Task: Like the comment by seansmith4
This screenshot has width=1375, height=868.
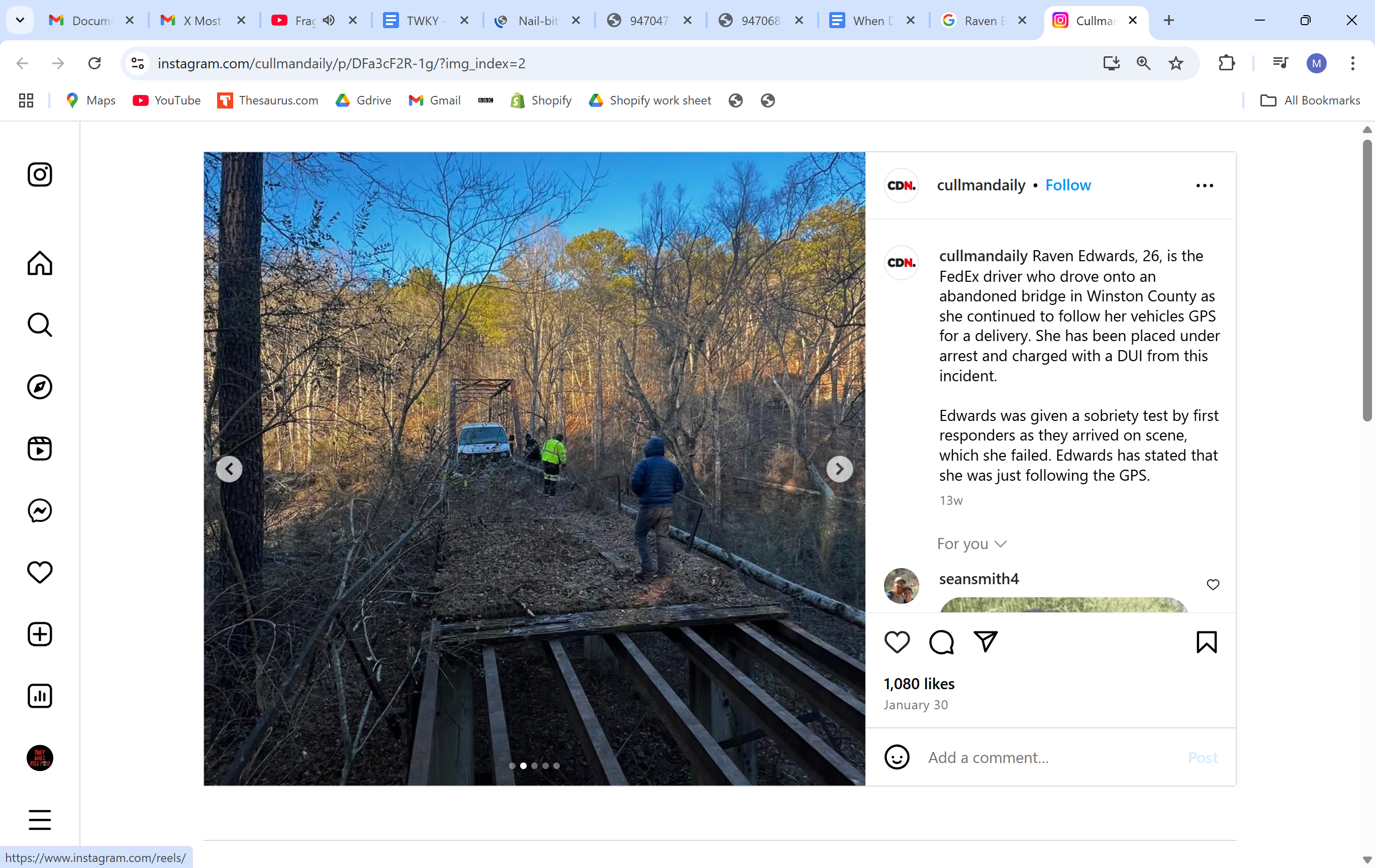Action: (x=1213, y=584)
